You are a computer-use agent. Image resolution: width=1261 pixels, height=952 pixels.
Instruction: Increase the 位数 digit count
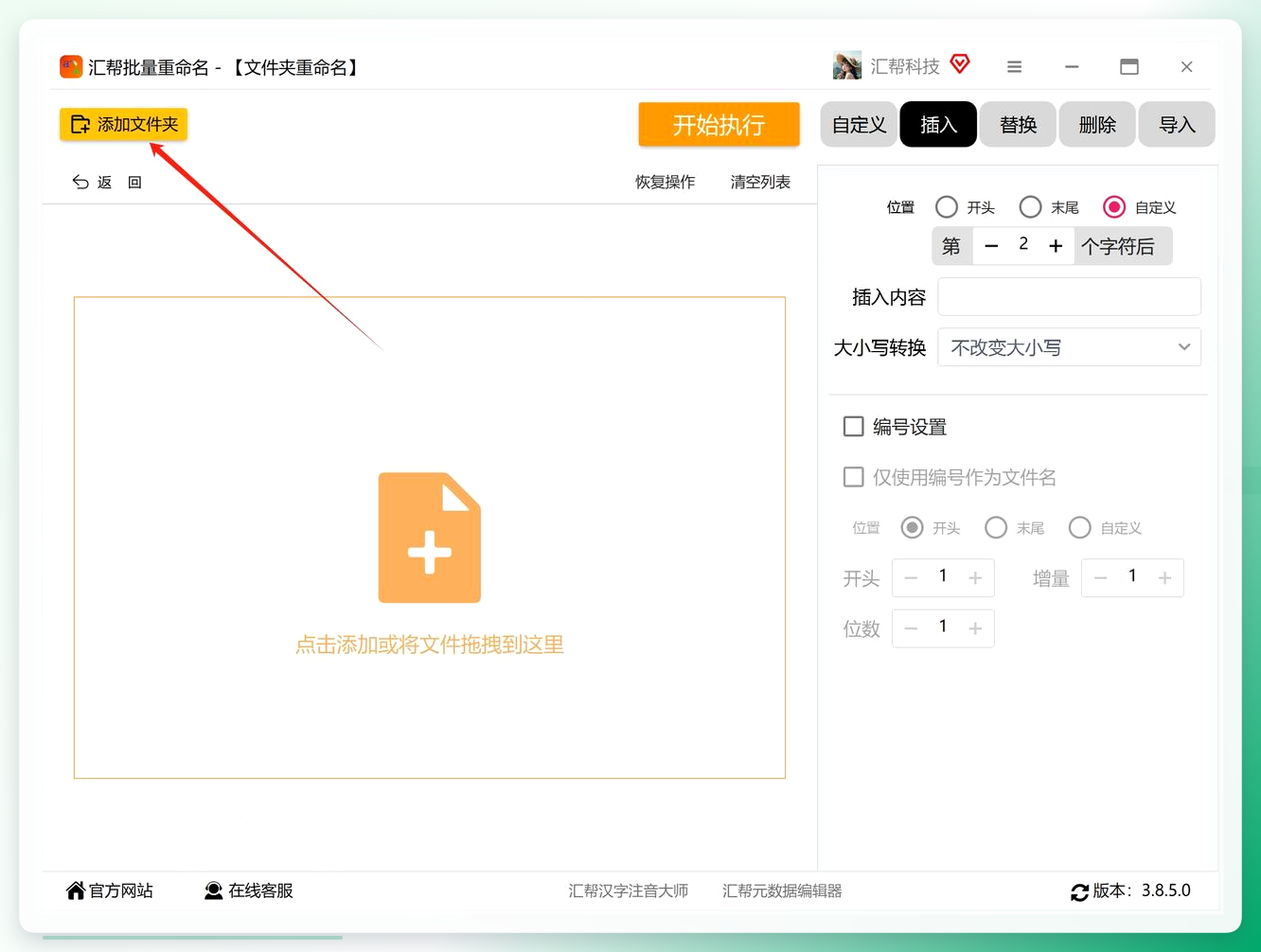pos(975,628)
